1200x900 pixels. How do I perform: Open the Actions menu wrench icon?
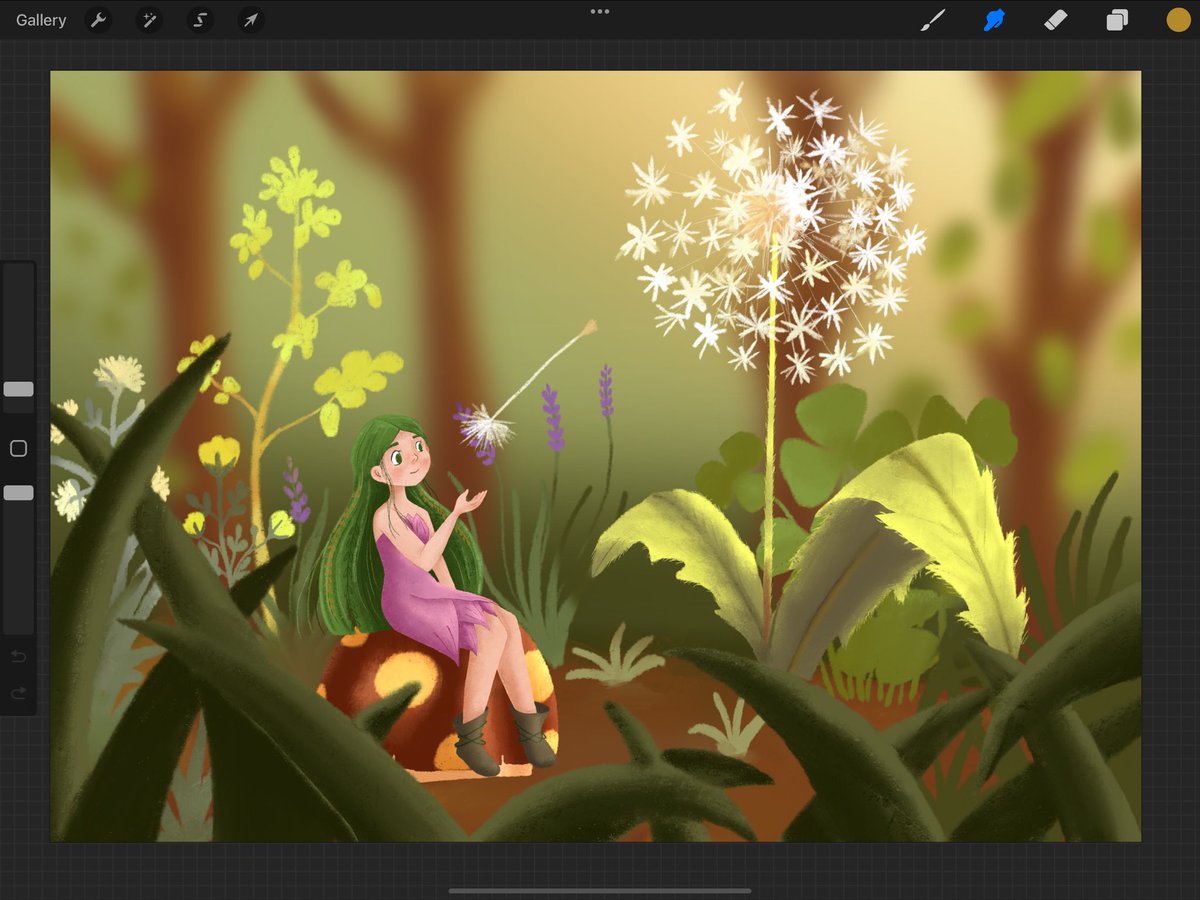click(x=98, y=20)
